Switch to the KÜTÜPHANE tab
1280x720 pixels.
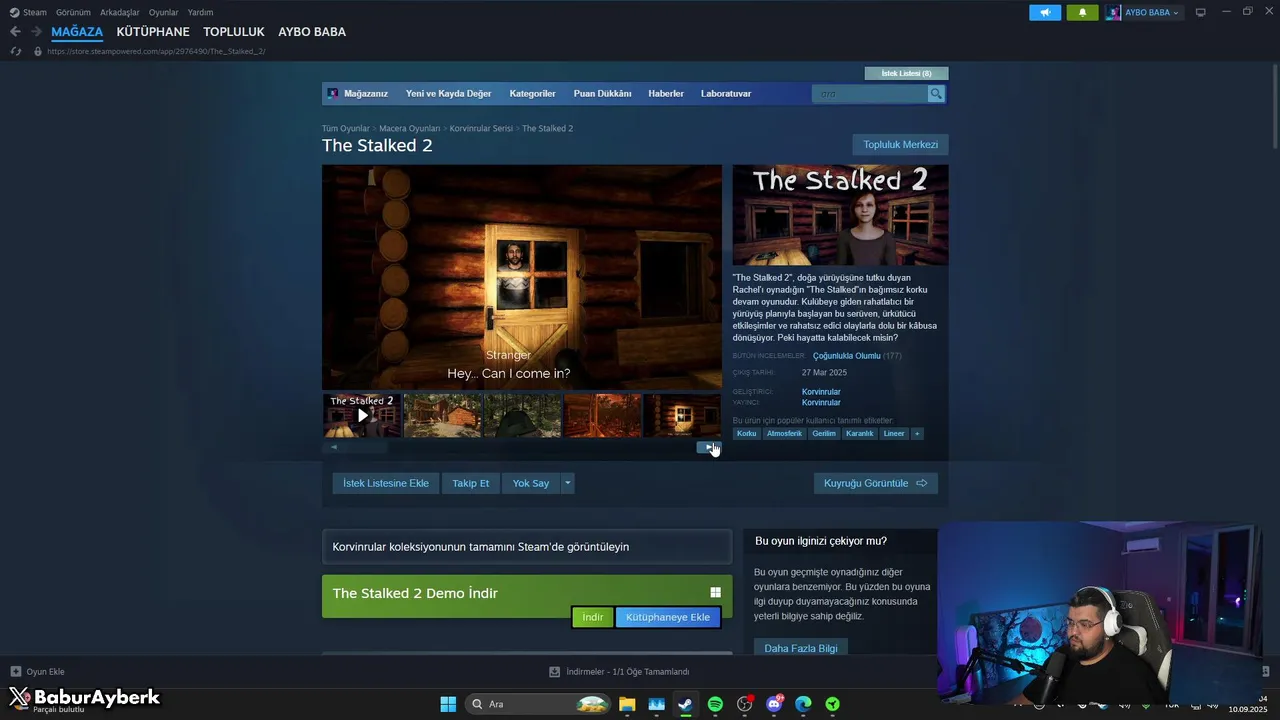click(153, 32)
